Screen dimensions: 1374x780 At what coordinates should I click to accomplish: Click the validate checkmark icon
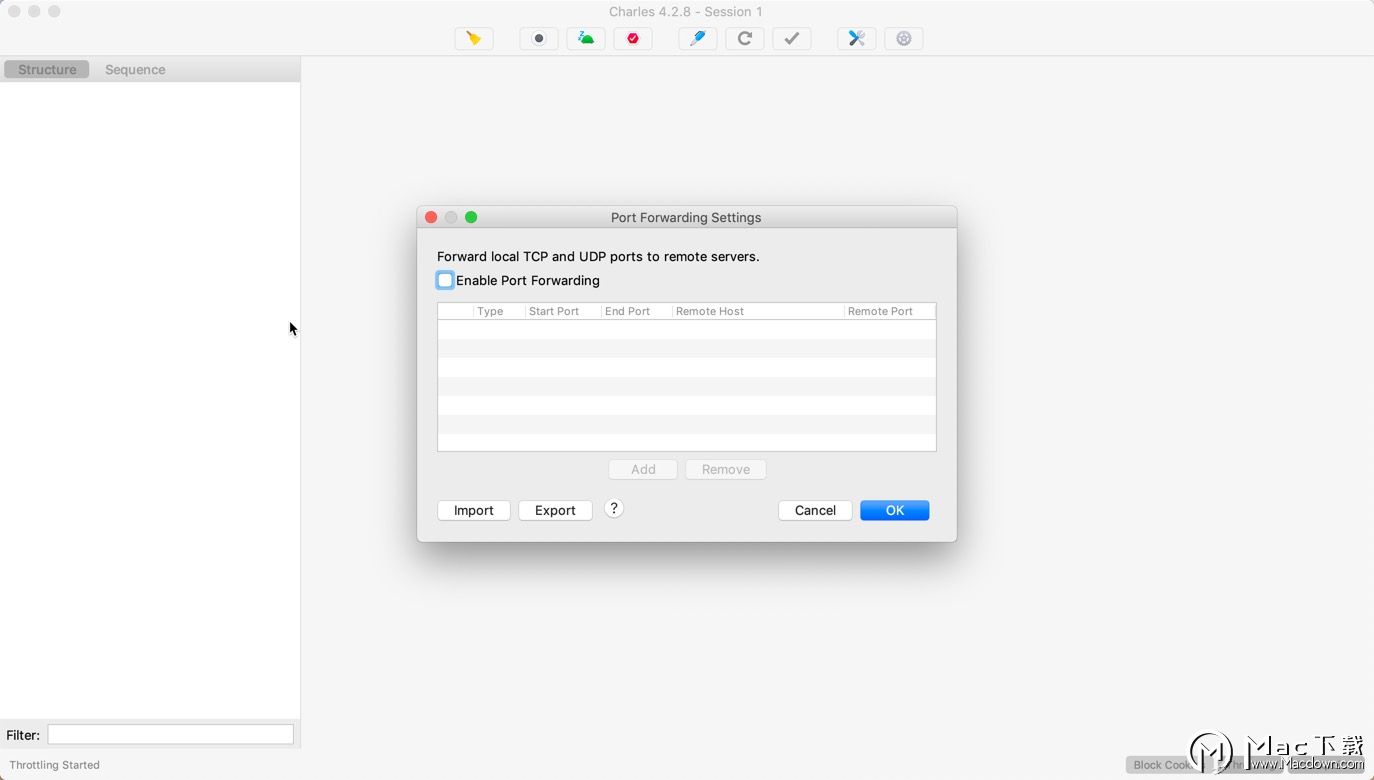click(792, 39)
